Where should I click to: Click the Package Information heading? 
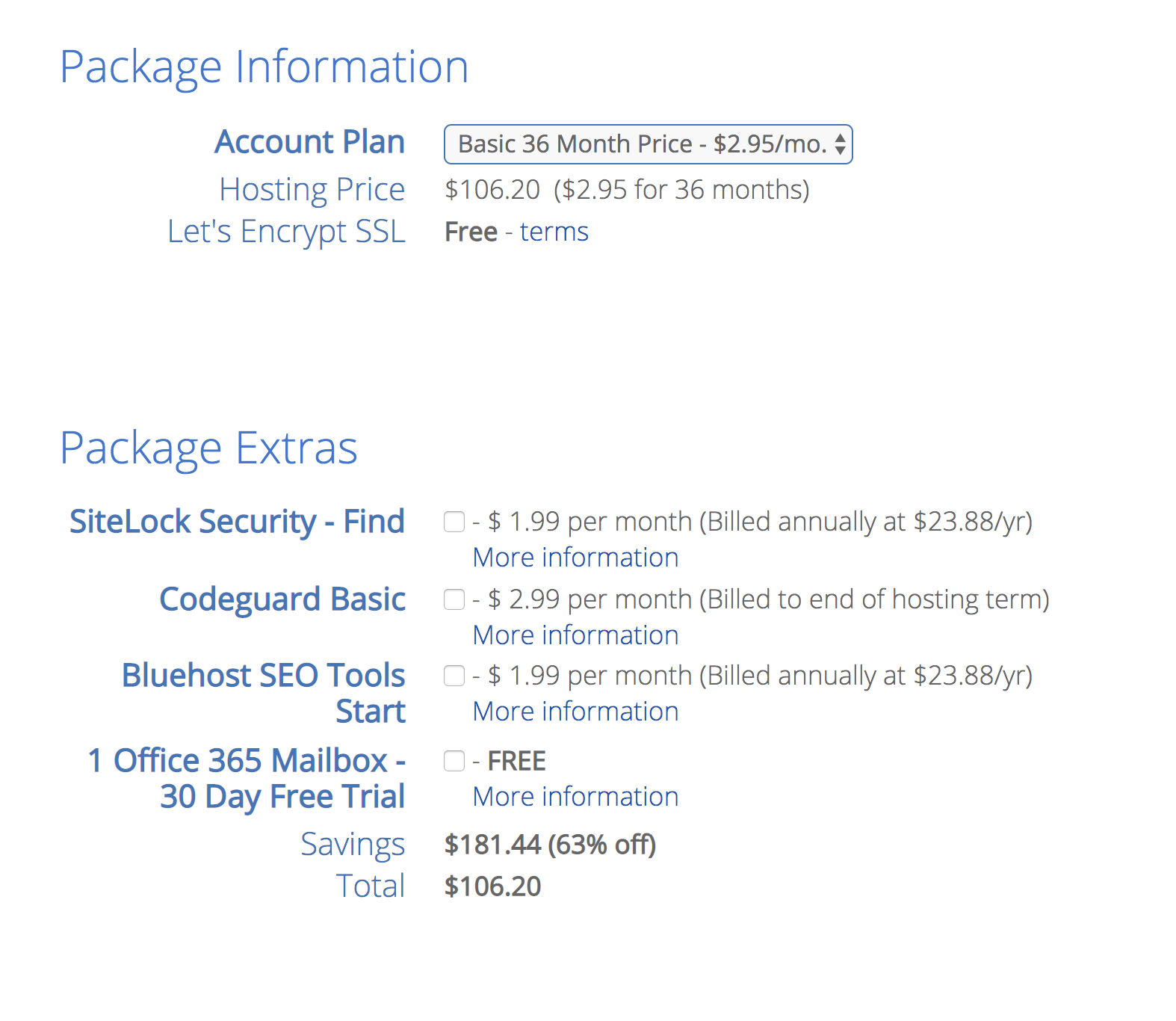(265, 66)
